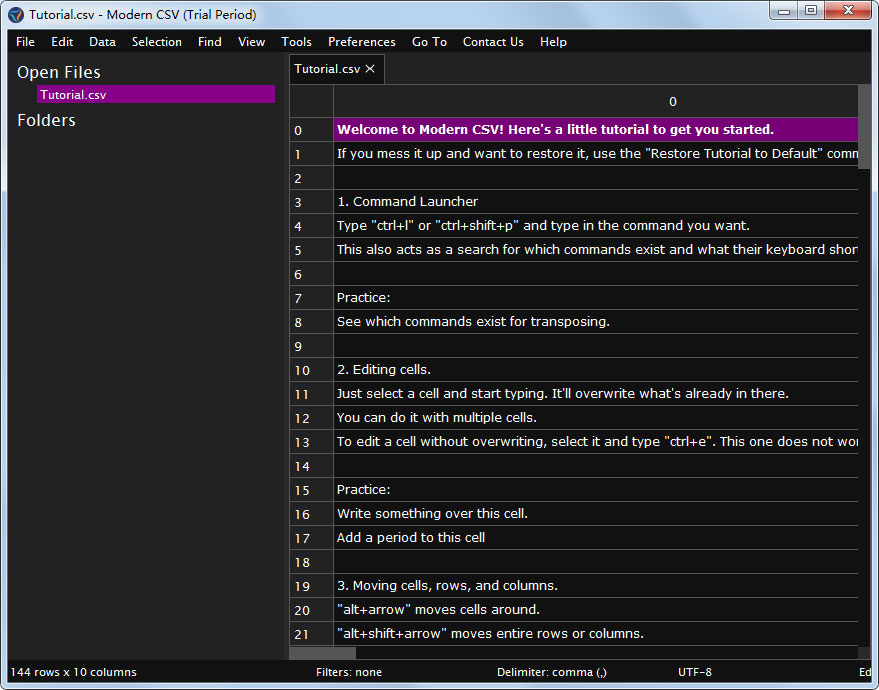
Task: Open the Preferences menu
Action: [361, 42]
